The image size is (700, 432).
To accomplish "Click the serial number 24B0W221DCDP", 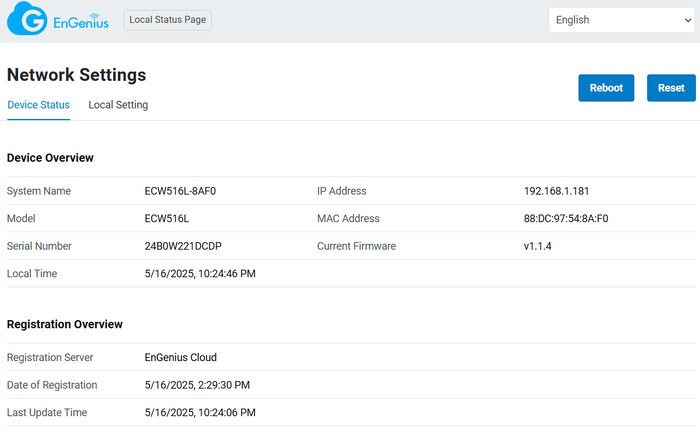I will click(183, 246).
